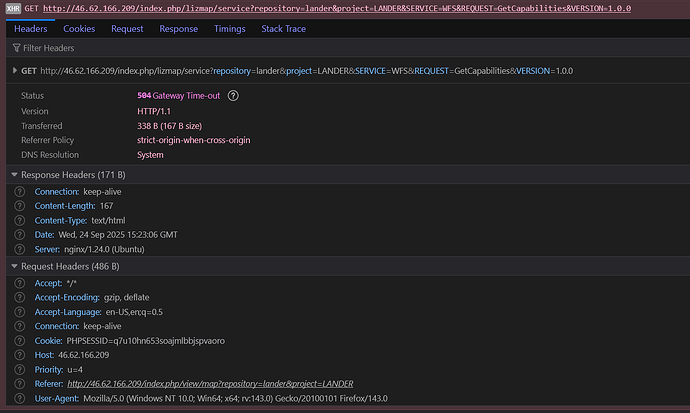Click help icon beside Accept-Encoding header
Image resolution: width=690 pixels, height=413 pixels.
[20, 298]
